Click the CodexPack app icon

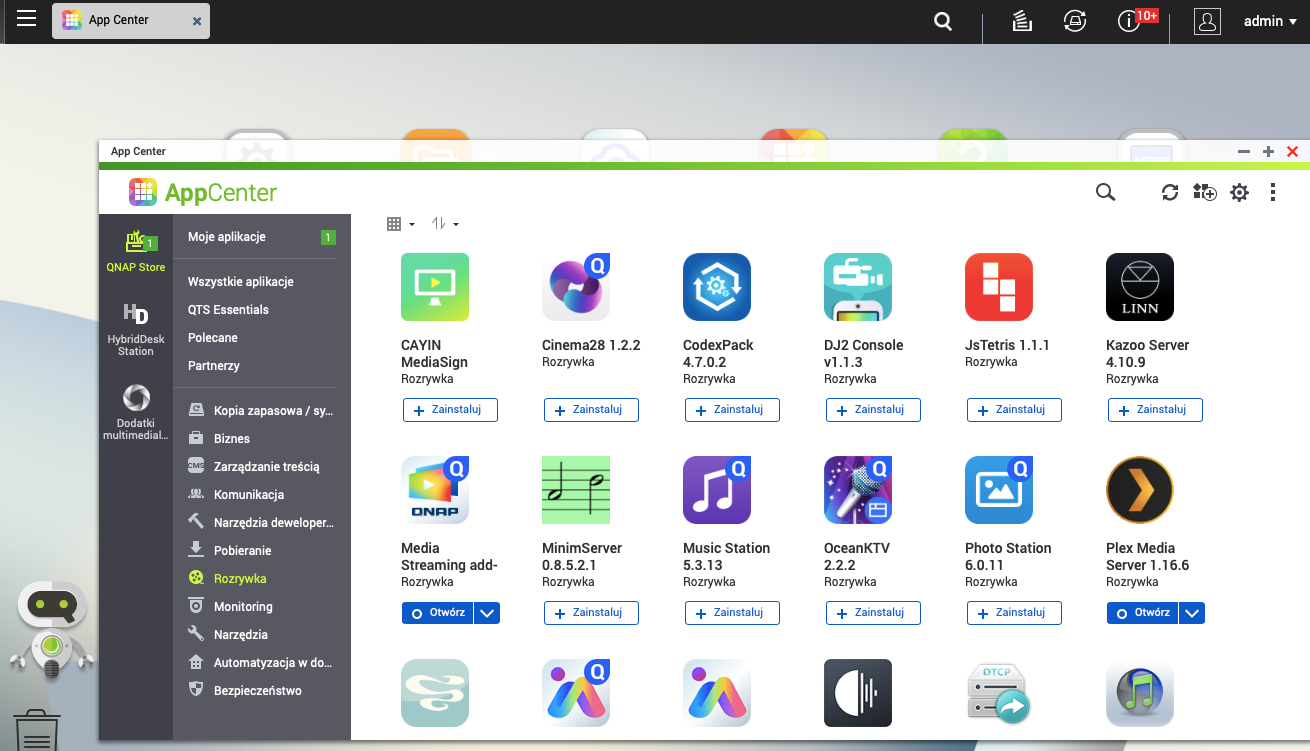coord(717,287)
